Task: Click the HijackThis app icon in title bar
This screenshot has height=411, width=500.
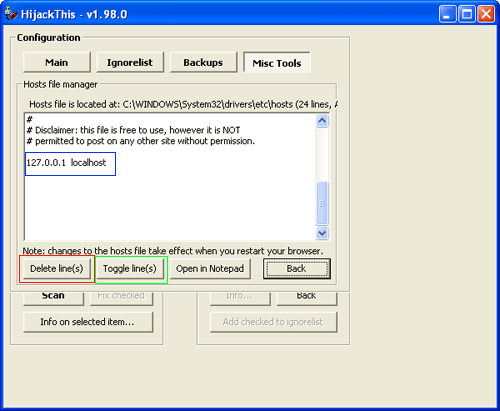Action: point(11,14)
